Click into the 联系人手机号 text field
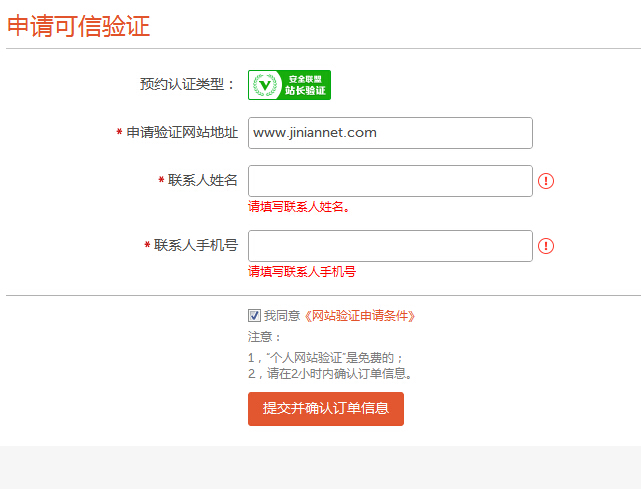This screenshot has height=489, width=641. tap(390, 246)
